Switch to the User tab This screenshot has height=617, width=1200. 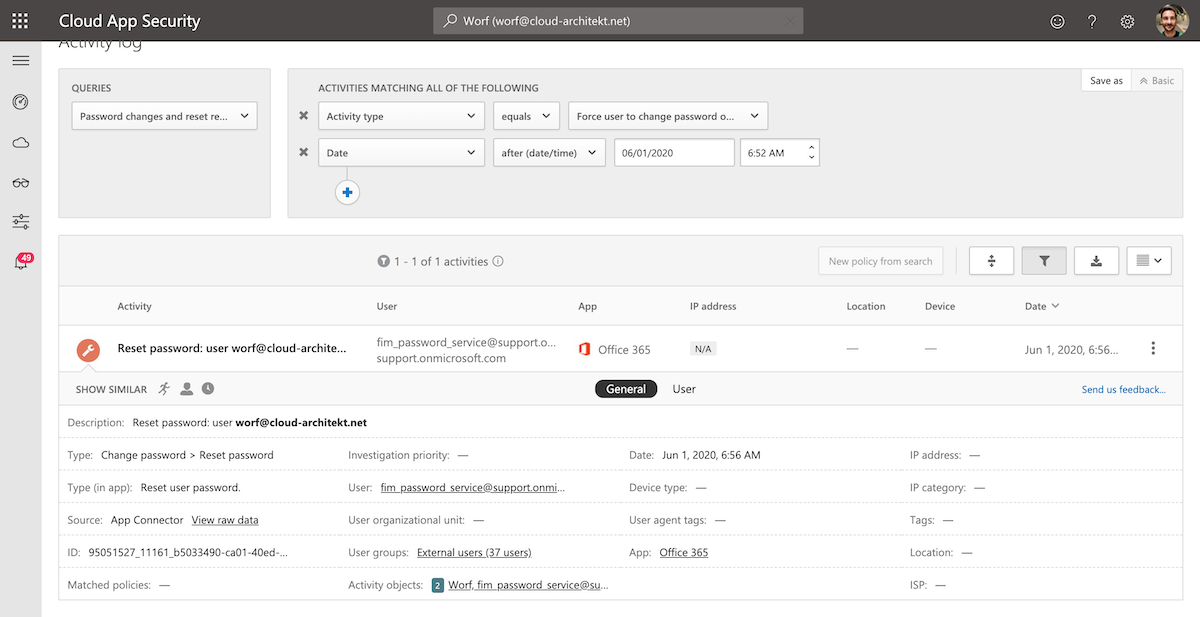coord(684,389)
